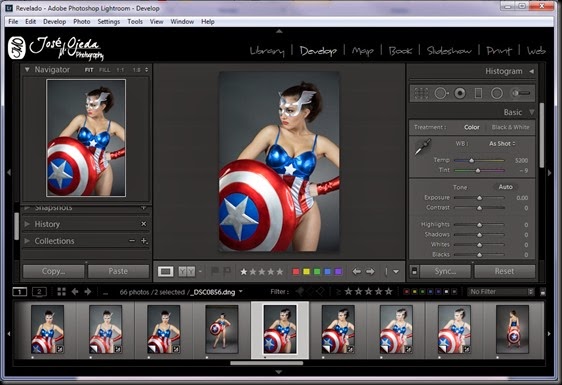Click the Exposure slider handle
This screenshot has height=385, width=562.
coord(480,198)
